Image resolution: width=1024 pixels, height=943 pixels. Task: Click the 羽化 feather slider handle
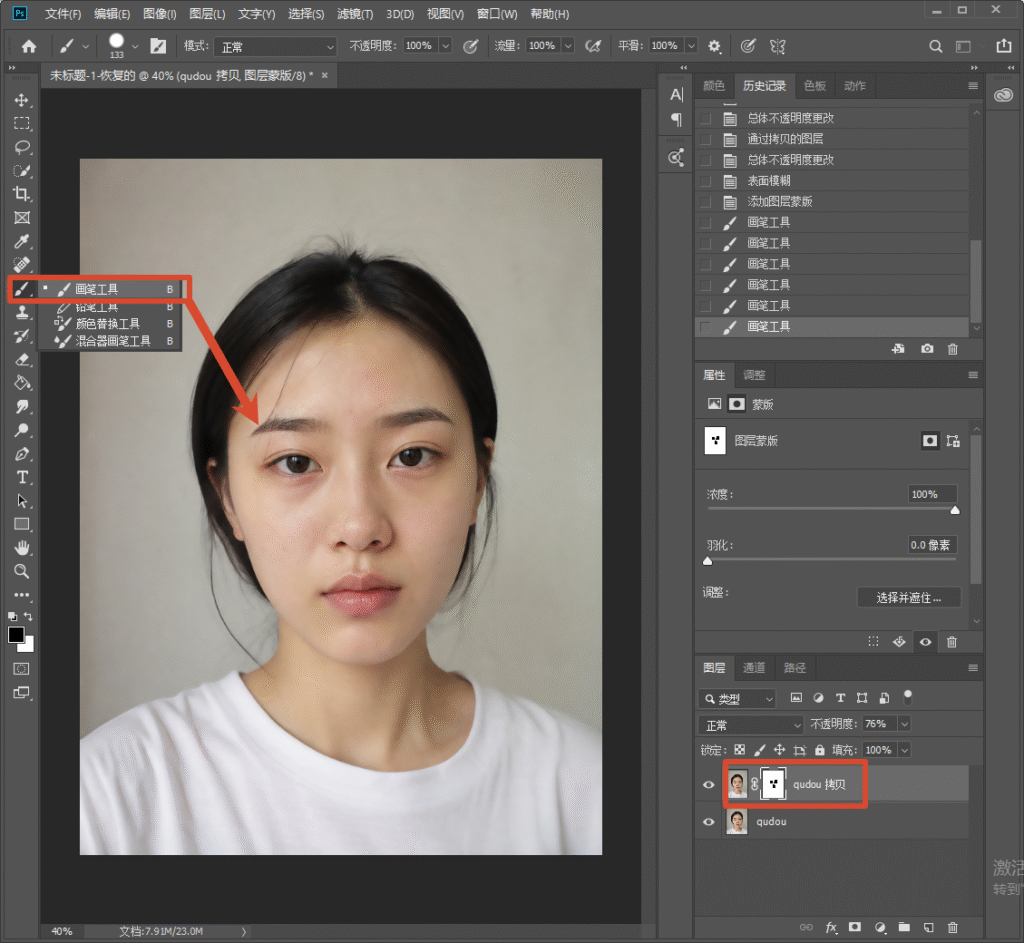(x=707, y=562)
